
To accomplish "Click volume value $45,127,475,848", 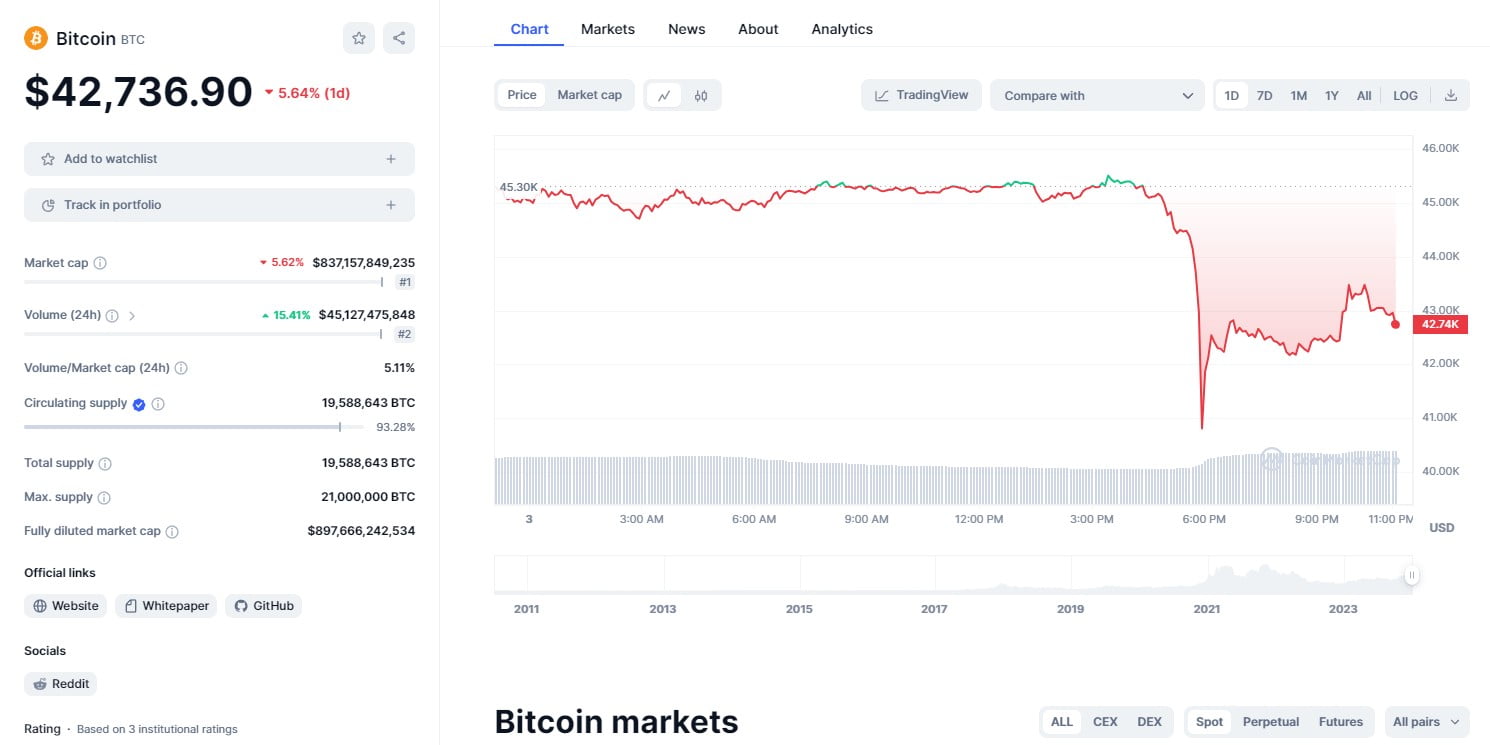I will click(x=366, y=315).
